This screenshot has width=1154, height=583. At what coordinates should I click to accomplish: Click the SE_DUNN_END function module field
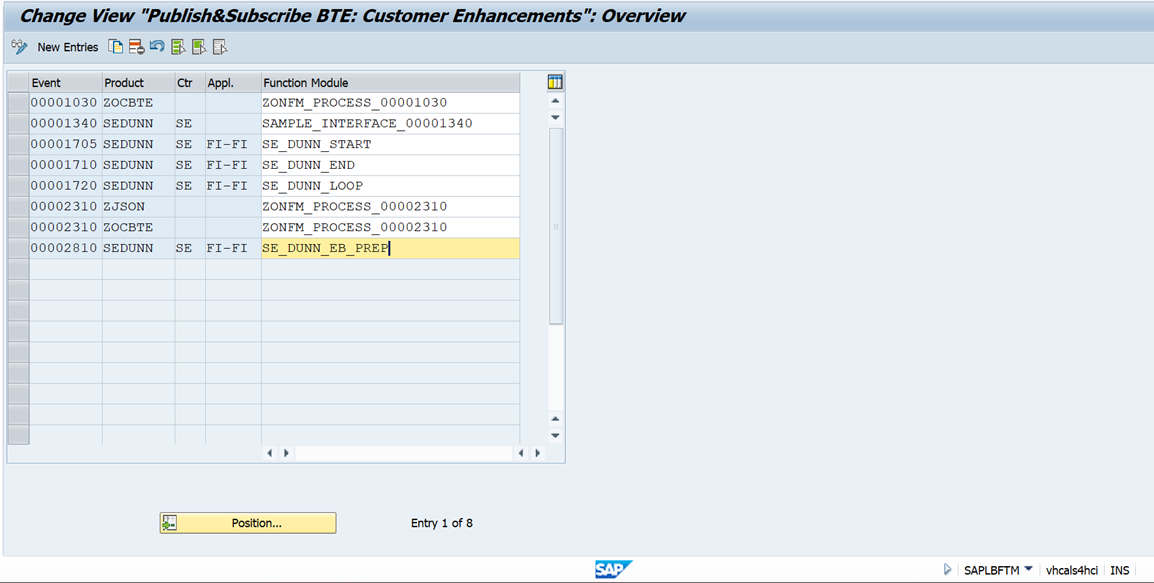pos(390,165)
